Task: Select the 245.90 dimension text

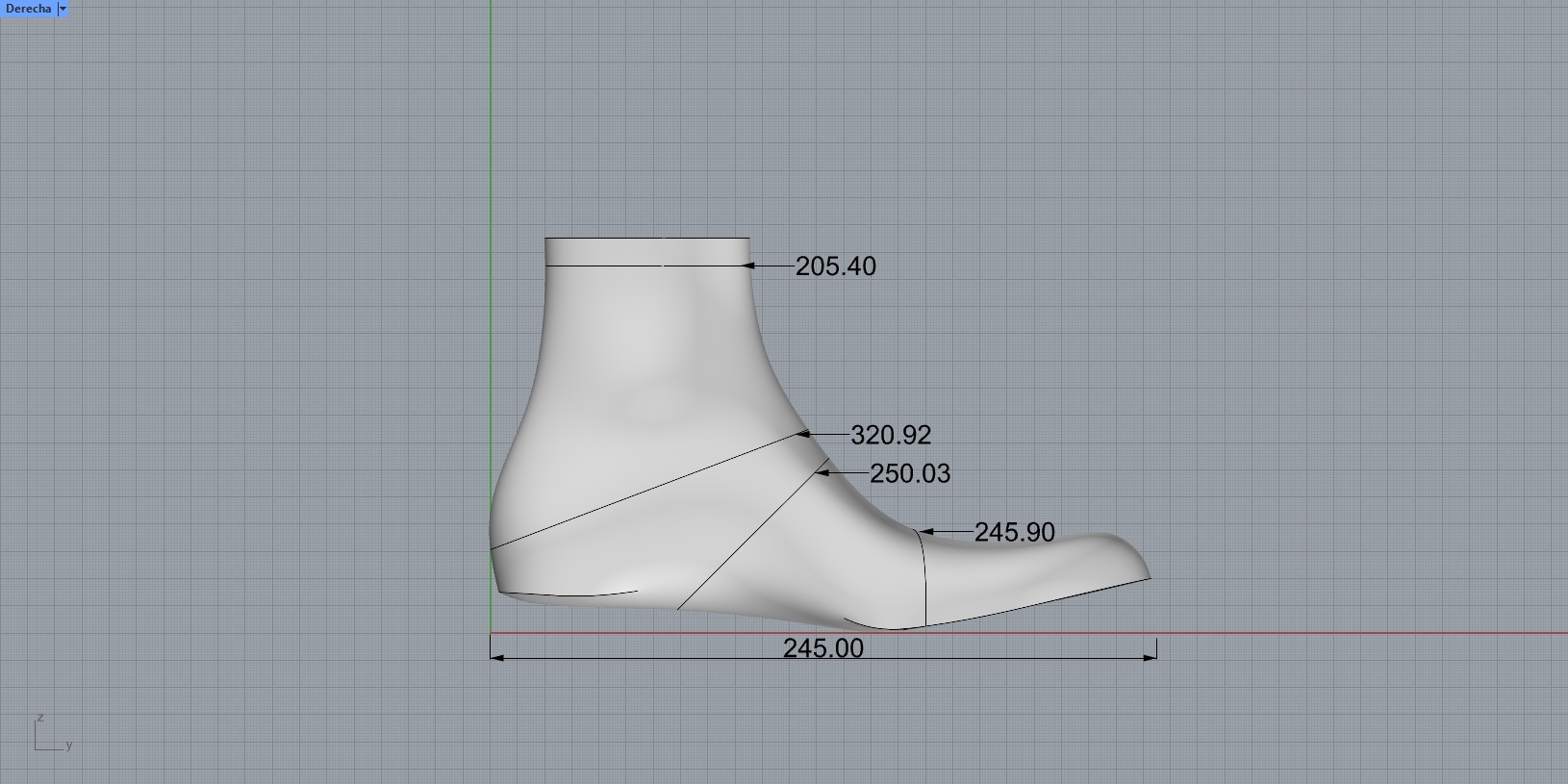Action: coord(1015,532)
